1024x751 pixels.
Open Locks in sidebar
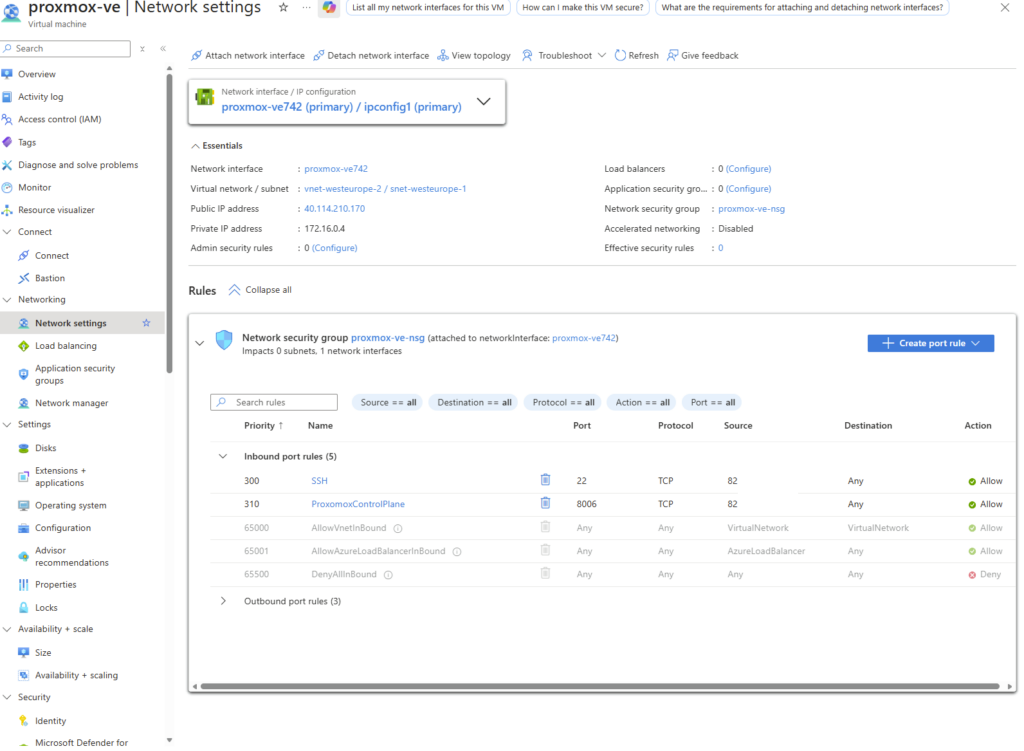pos(46,607)
